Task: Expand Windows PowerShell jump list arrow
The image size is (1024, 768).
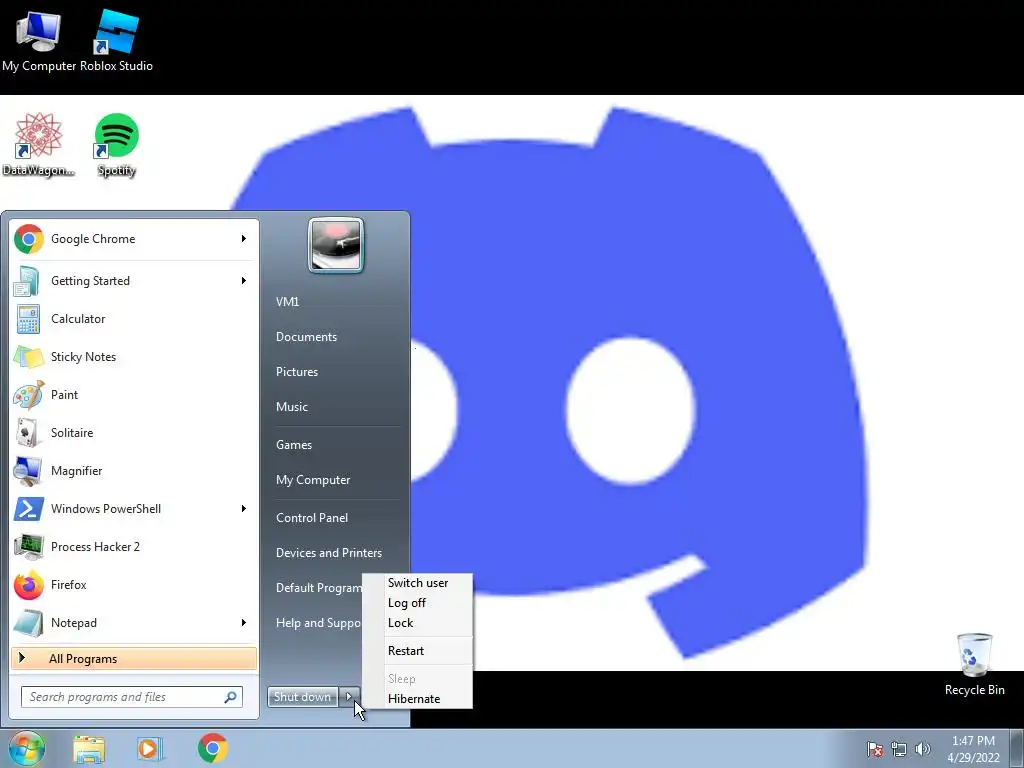Action: [244, 509]
